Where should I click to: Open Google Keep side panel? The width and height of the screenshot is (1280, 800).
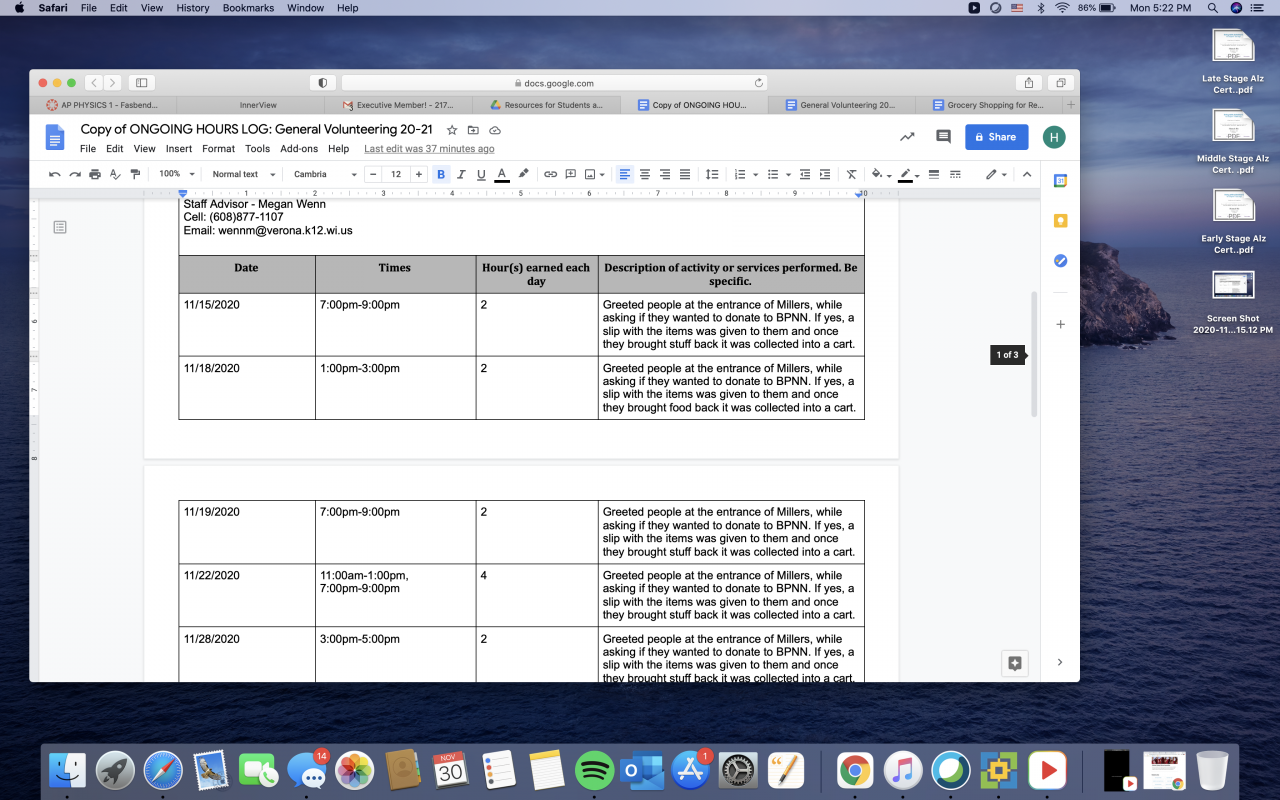(x=1060, y=221)
